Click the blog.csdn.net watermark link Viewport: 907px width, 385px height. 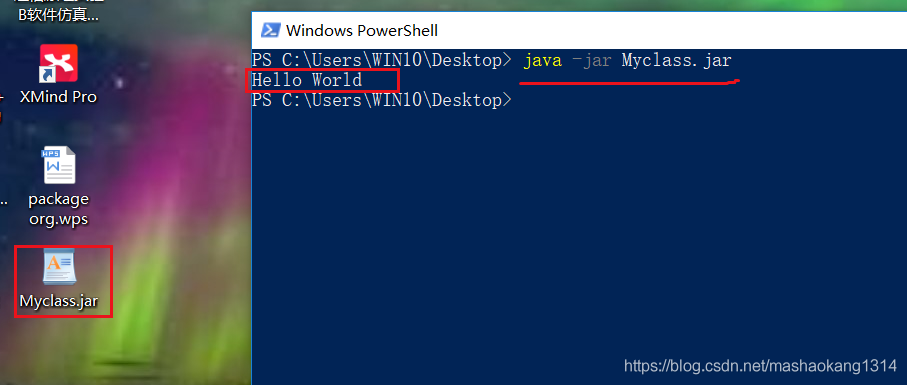pyautogui.click(x=760, y=365)
